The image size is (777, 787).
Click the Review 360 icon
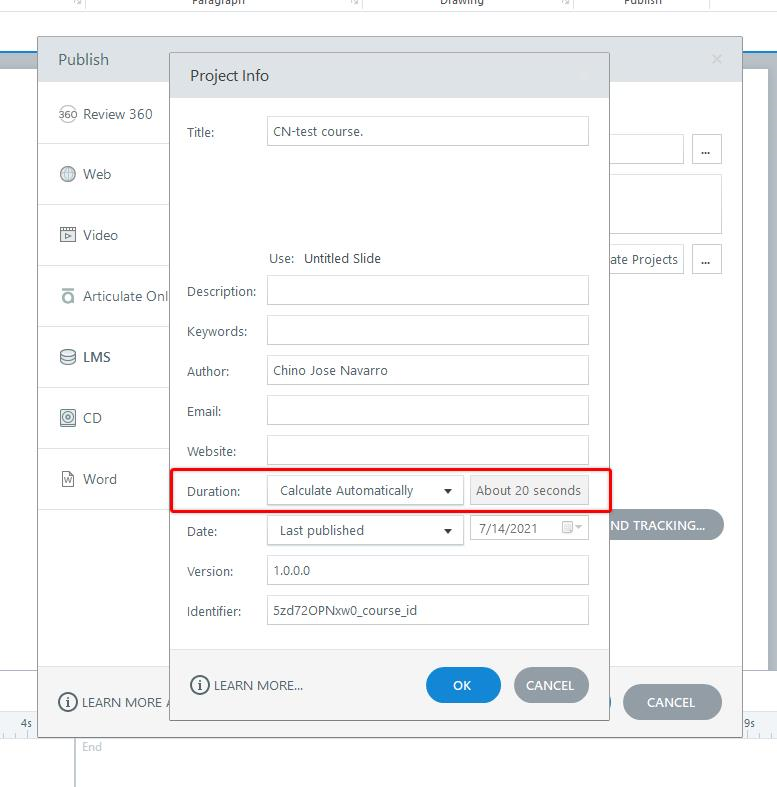[68, 114]
